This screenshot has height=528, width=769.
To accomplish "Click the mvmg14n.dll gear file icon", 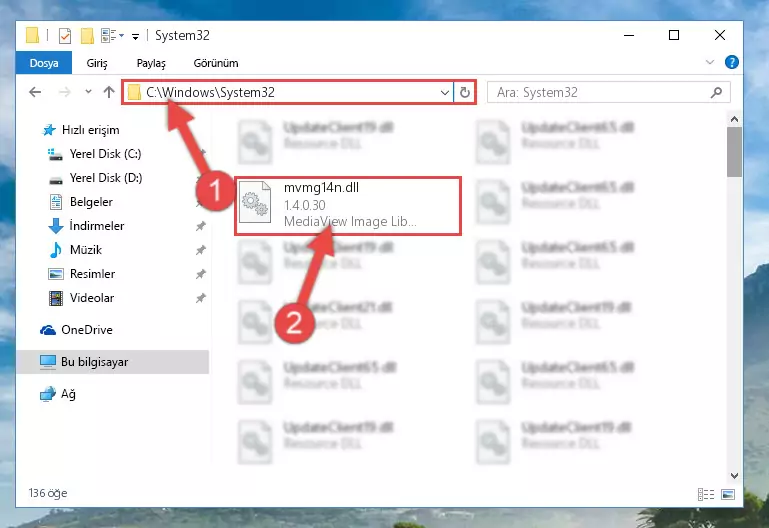I will pos(255,202).
